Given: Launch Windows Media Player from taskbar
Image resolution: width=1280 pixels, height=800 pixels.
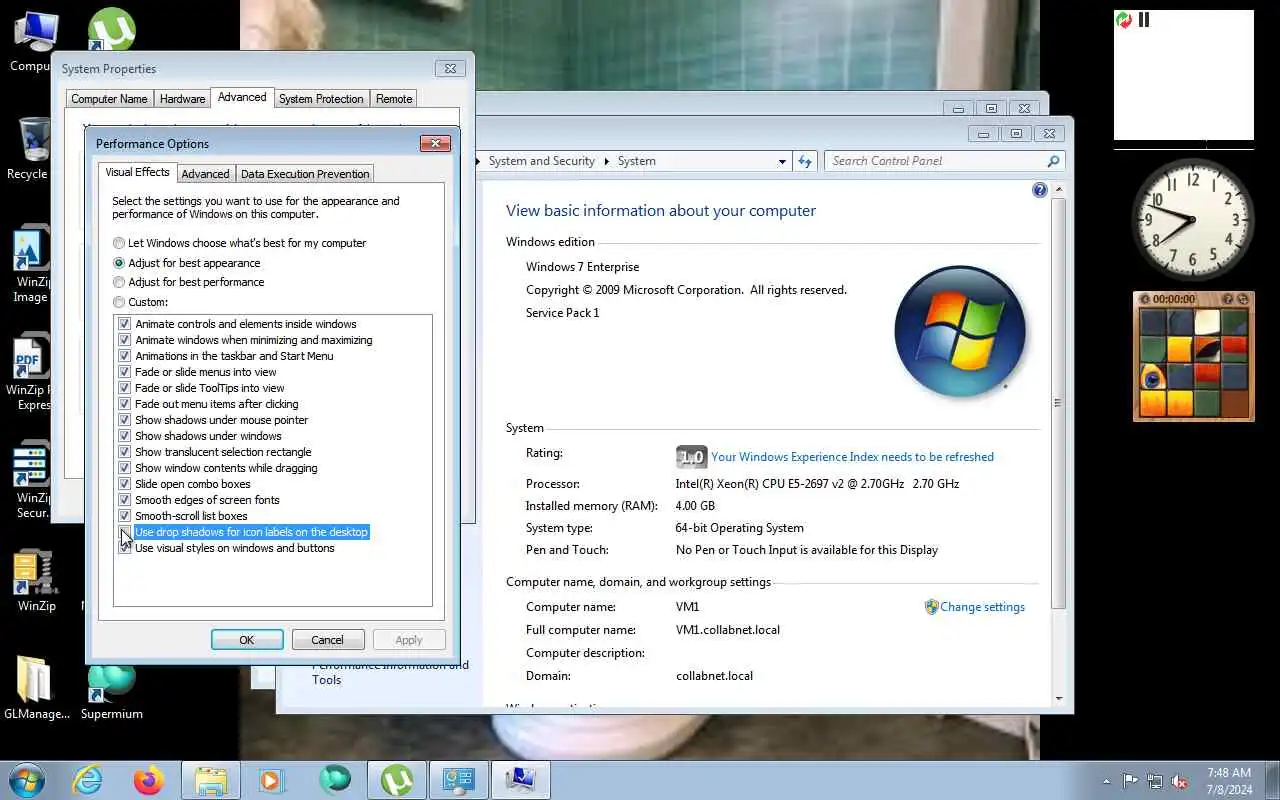Looking at the screenshot, I should [x=270, y=780].
